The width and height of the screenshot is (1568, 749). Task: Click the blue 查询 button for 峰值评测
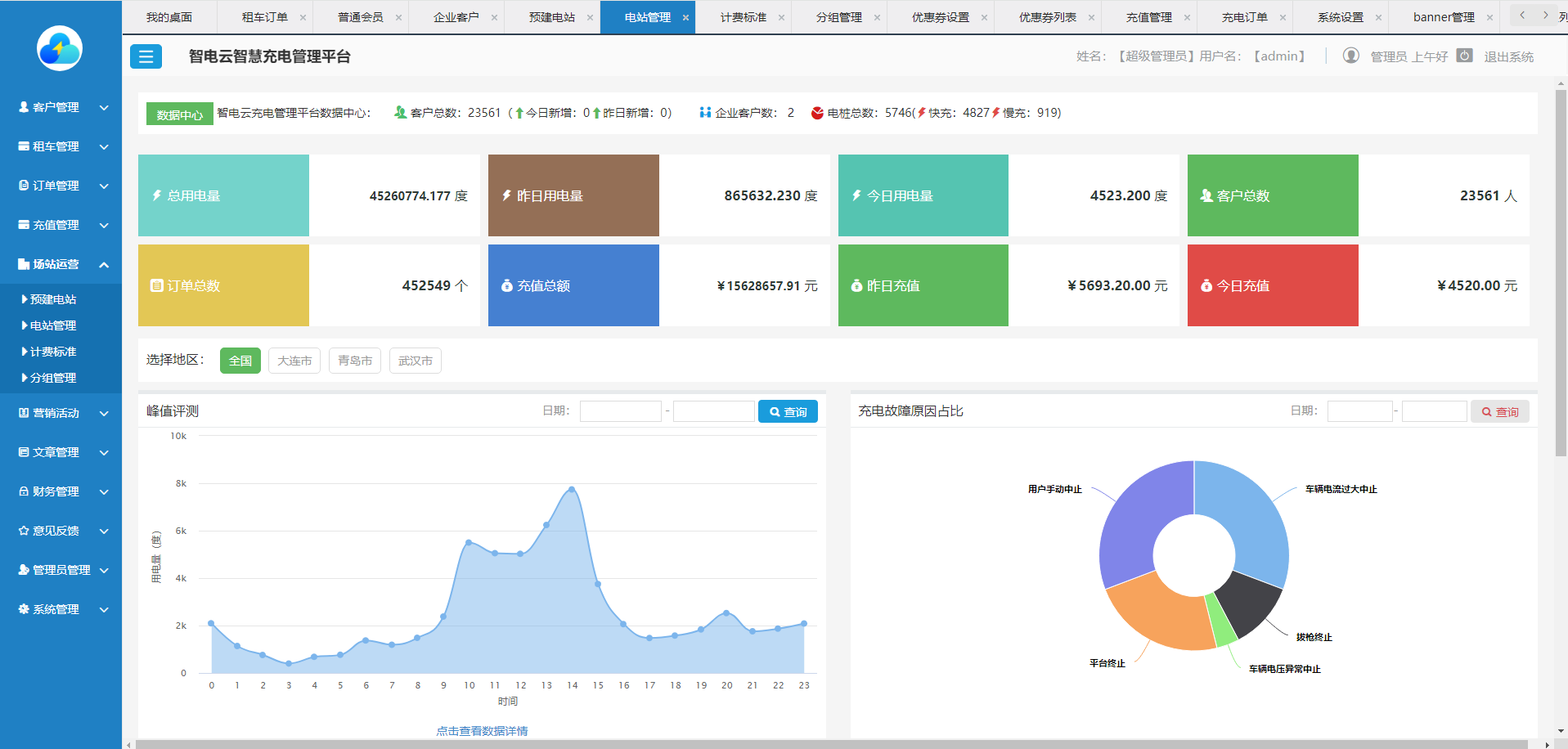tap(787, 411)
